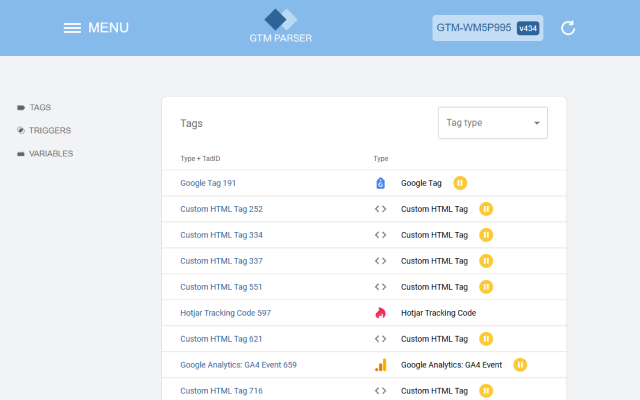The height and width of the screenshot is (400, 640).
Task: Click the Tag type dropdown arrow
Action: pyautogui.click(x=537, y=123)
